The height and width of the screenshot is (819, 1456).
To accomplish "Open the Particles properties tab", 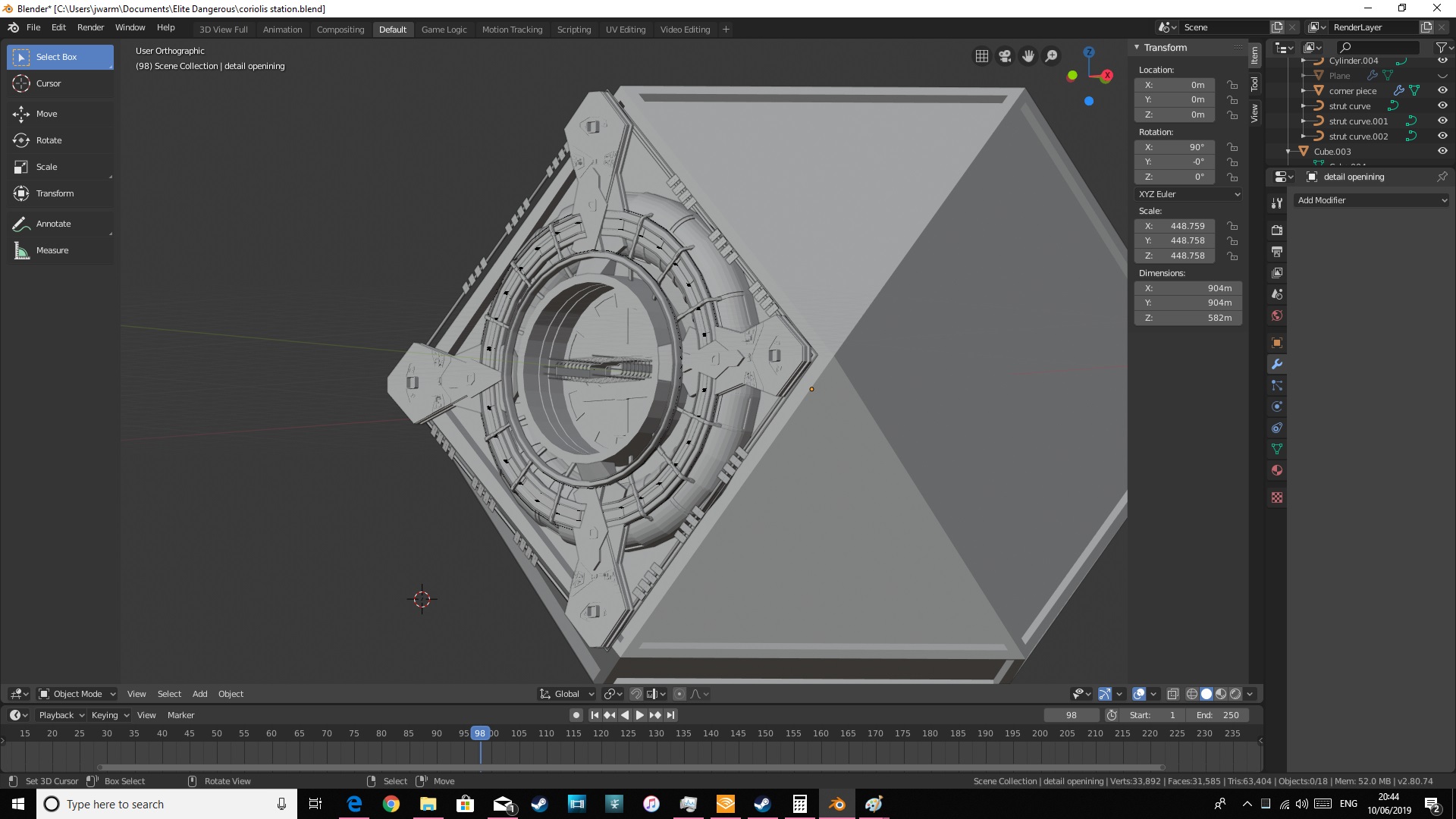I will pyautogui.click(x=1277, y=385).
